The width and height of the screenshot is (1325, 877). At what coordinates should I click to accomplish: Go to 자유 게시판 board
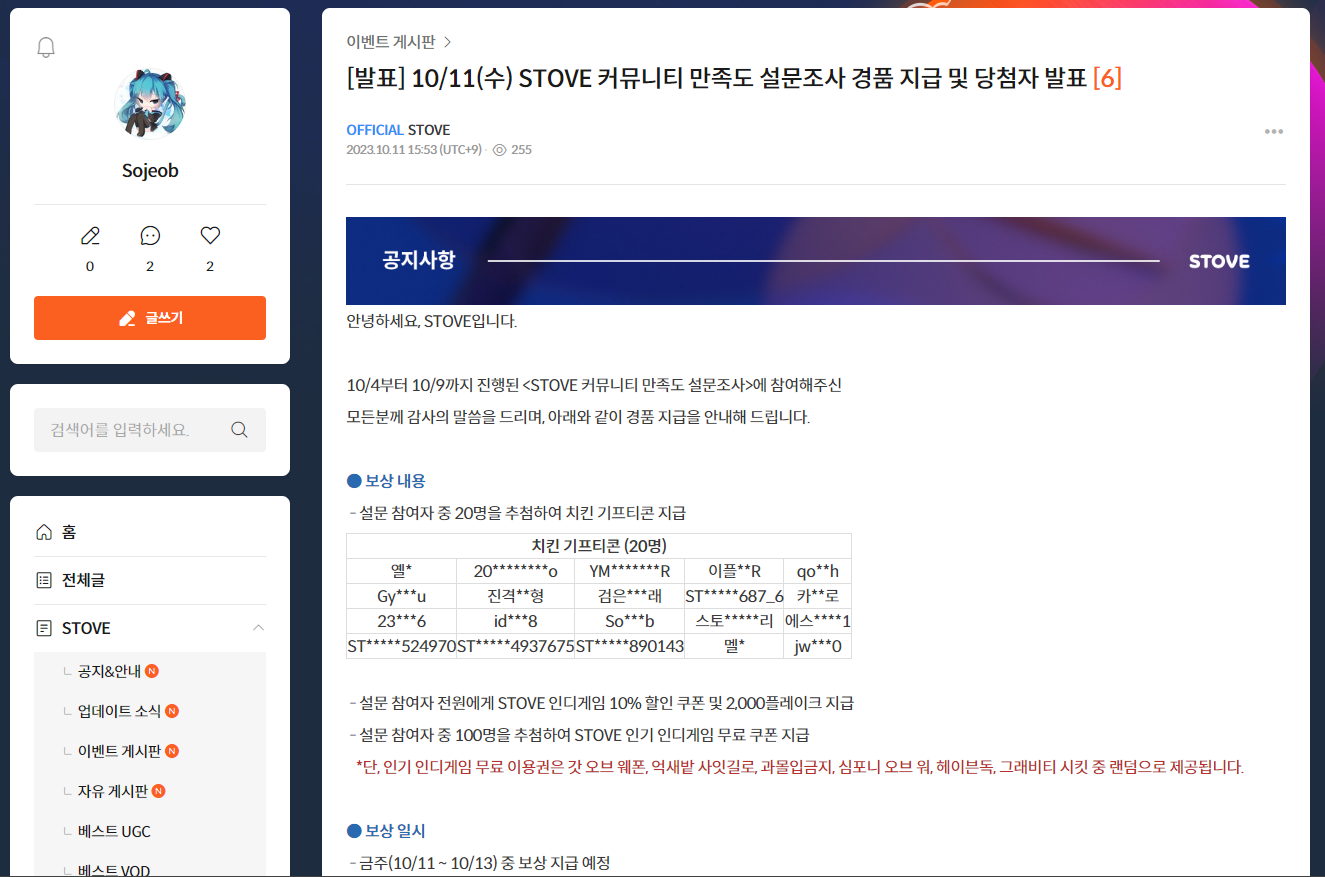pos(112,791)
